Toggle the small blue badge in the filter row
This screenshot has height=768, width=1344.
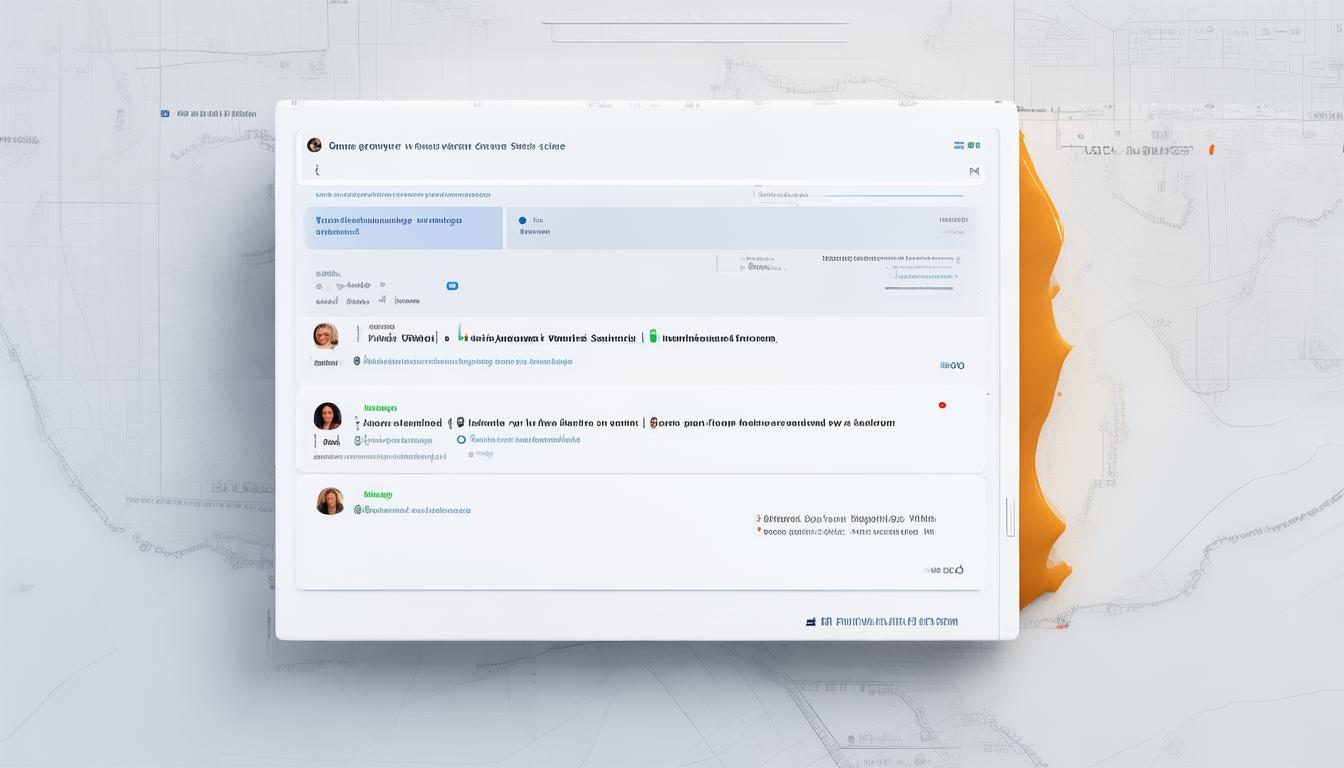[452, 286]
